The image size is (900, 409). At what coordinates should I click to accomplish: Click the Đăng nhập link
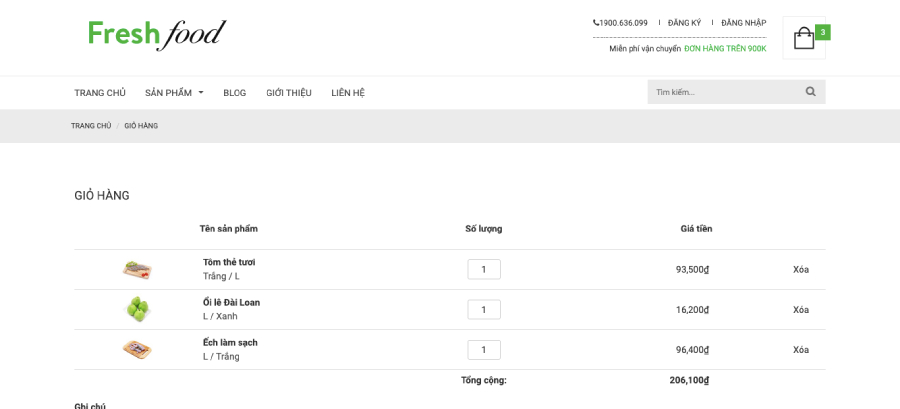pos(743,23)
